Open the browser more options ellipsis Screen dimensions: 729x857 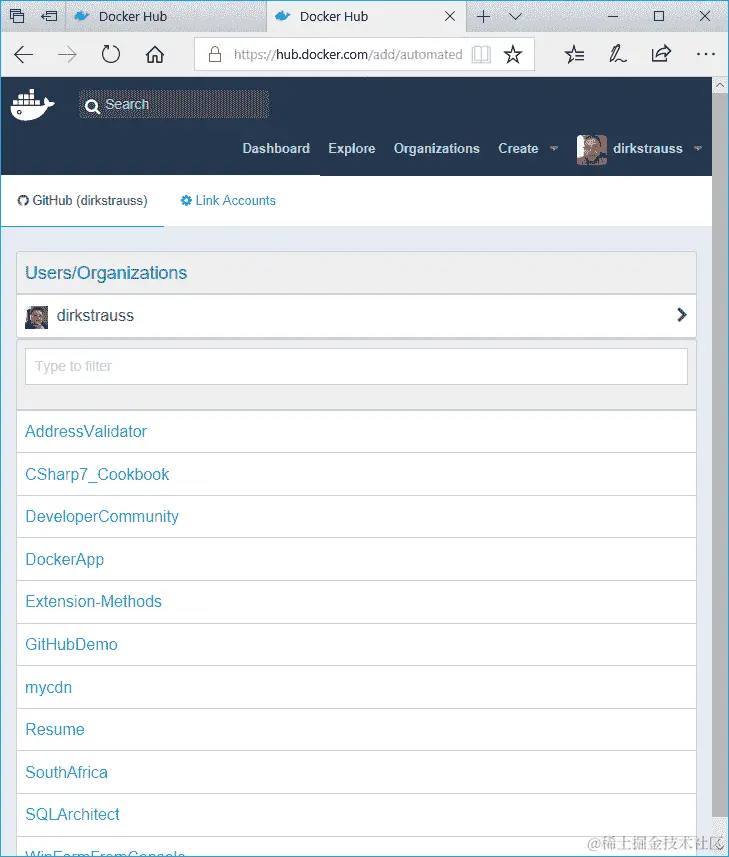pyautogui.click(x=706, y=54)
